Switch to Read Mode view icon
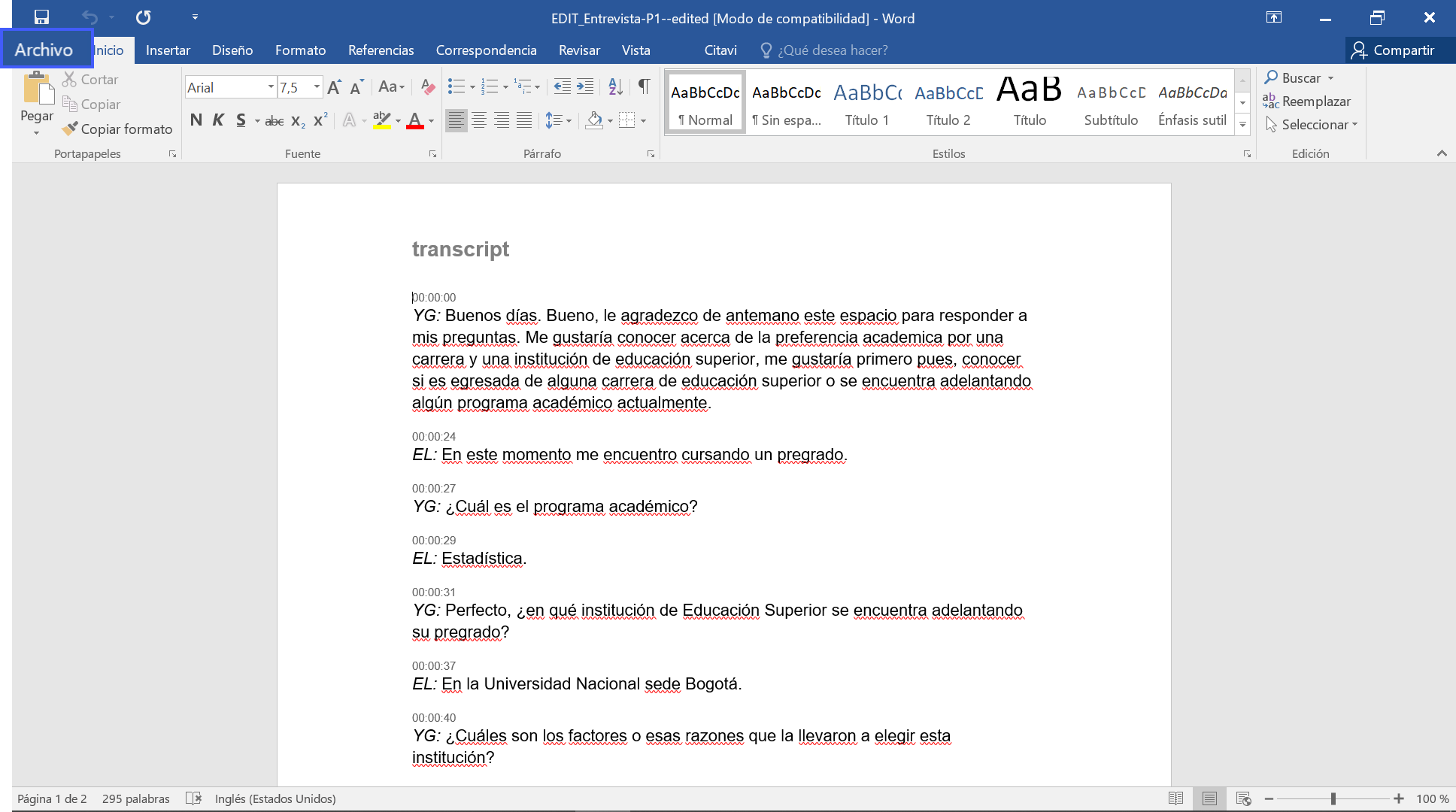This screenshot has height=812, width=1456. 1175,798
